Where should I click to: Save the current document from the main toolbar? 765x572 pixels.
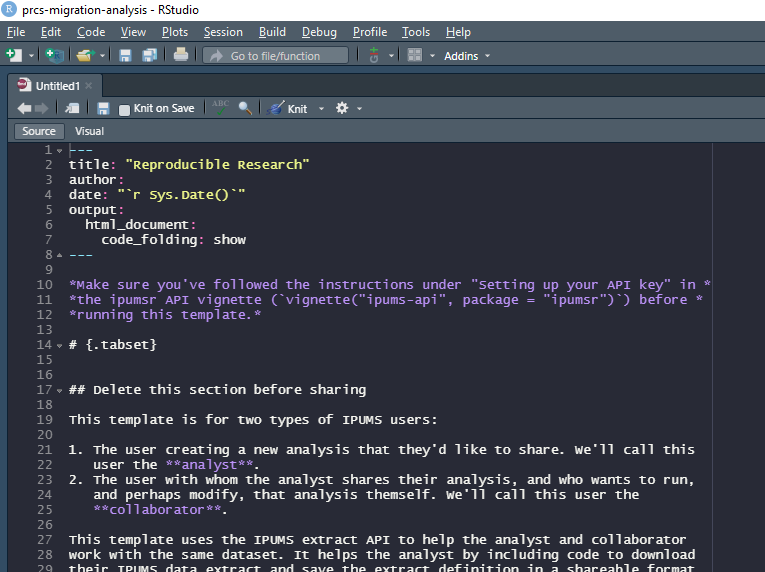[x=125, y=56]
